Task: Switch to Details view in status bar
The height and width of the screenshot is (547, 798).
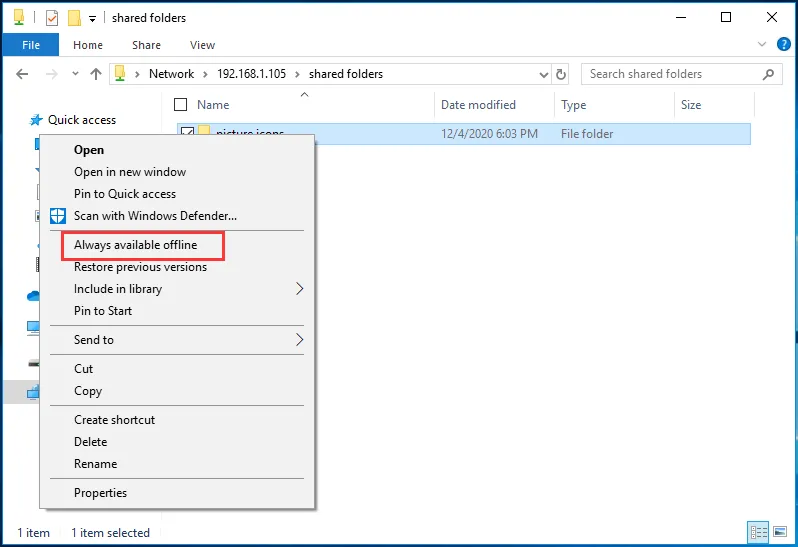Action: click(x=758, y=532)
